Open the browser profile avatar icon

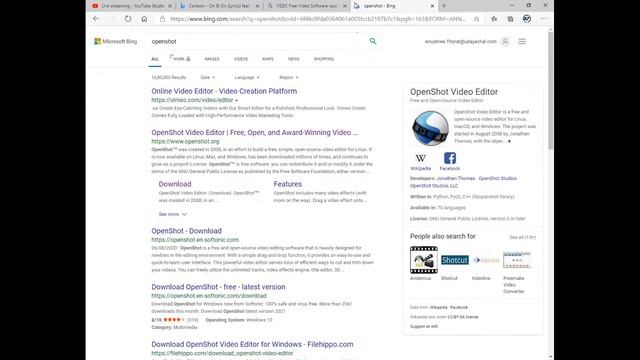click(527, 19)
